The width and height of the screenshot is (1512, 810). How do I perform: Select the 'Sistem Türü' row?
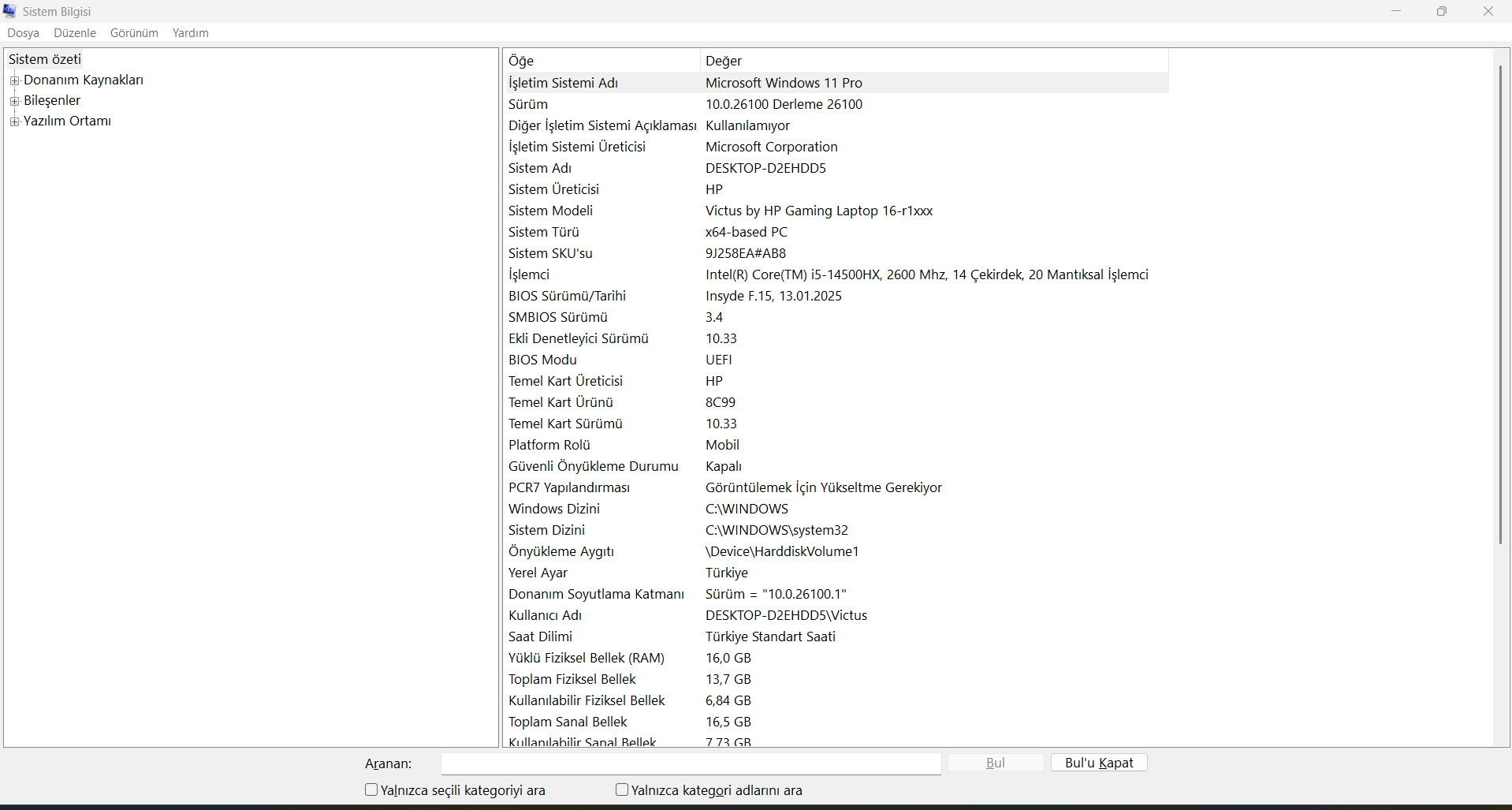pyautogui.click(x=836, y=232)
